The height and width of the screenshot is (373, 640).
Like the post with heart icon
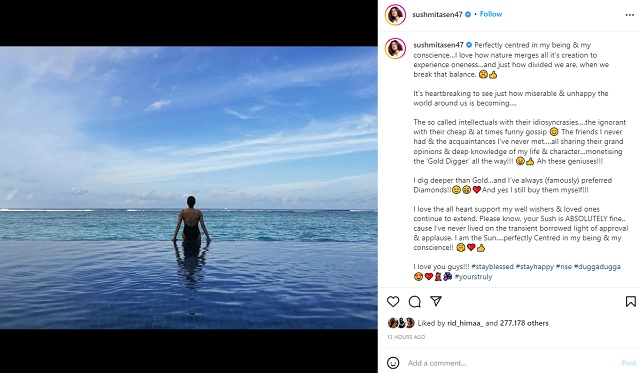click(x=393, y=302)
